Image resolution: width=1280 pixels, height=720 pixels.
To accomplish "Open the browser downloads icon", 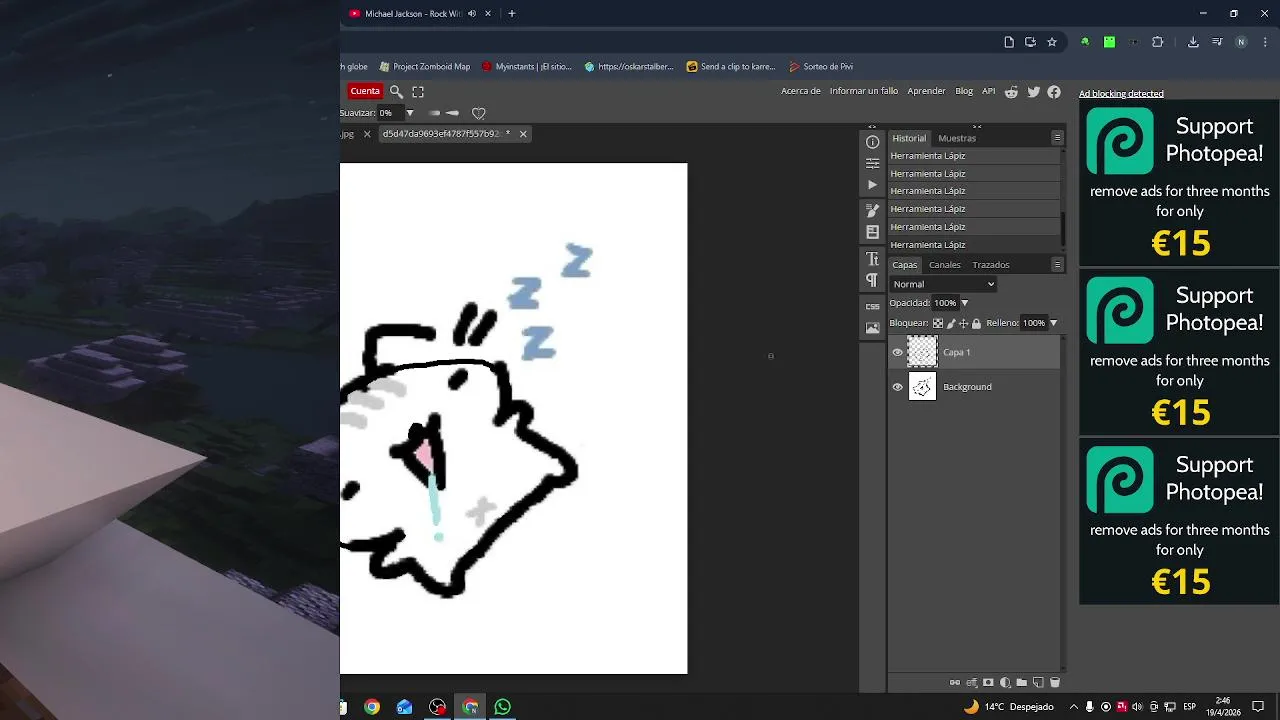I will 1193,42.
